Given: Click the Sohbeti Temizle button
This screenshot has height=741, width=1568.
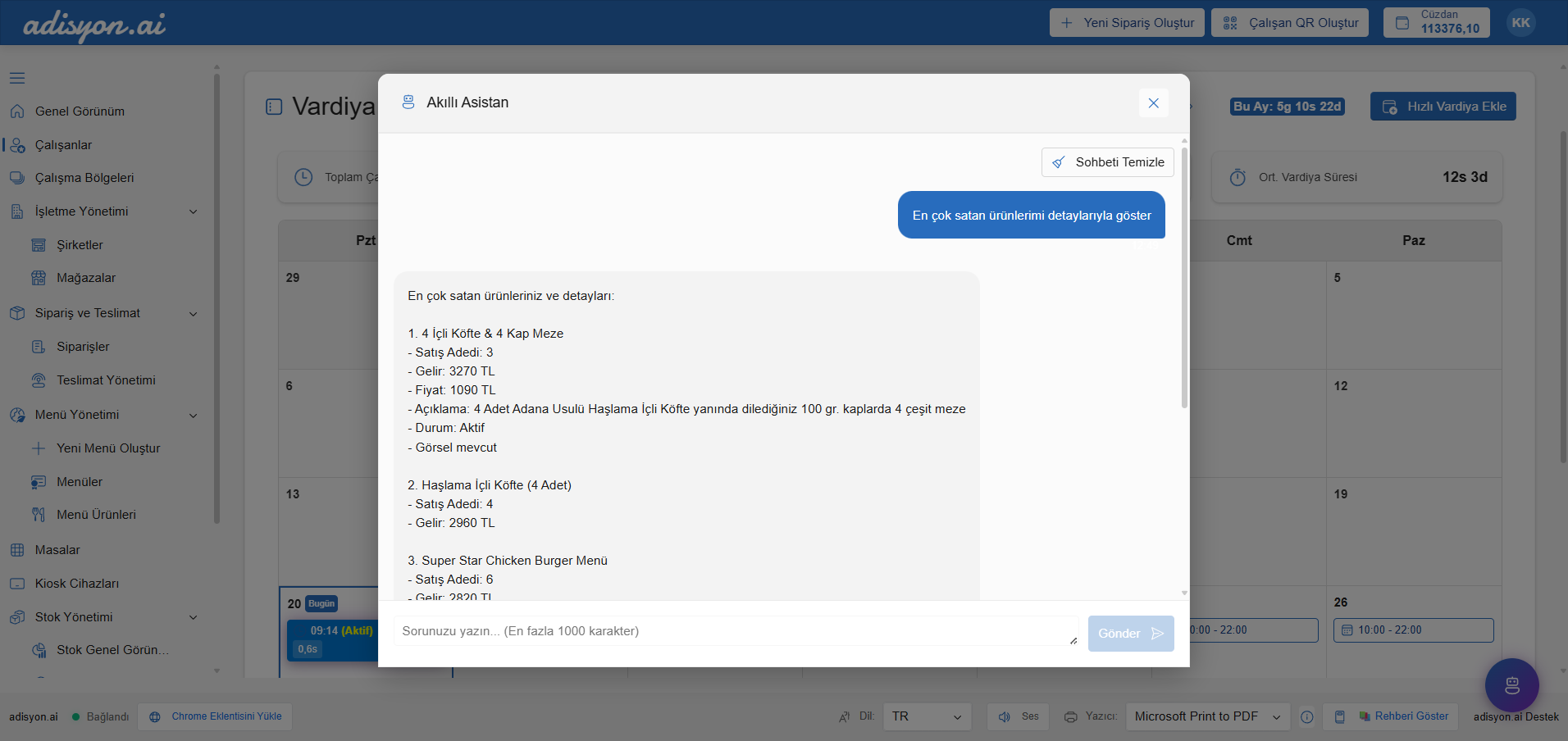Looking at the screenshot, I should coord(1107,162).
